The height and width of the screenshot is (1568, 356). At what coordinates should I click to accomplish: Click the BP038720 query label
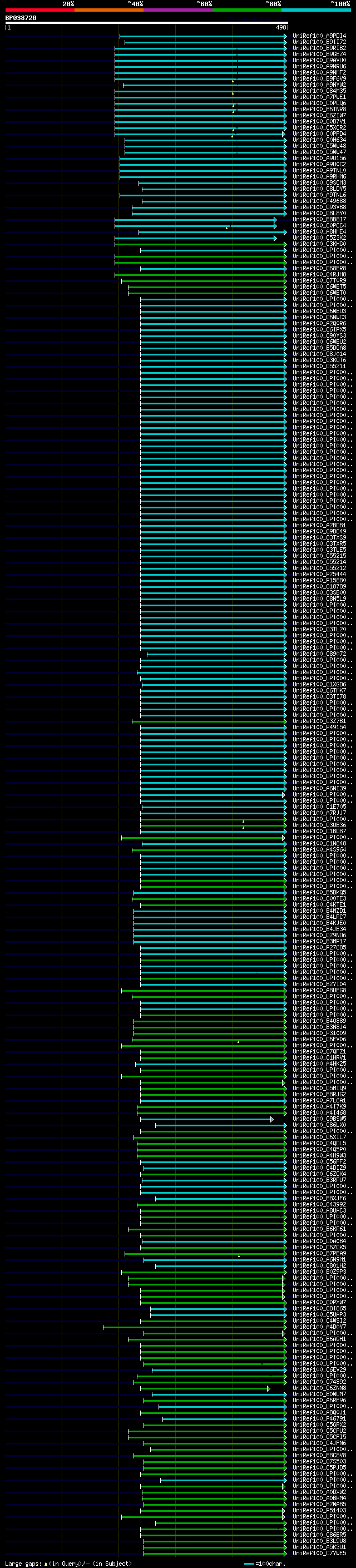(x=21, y=18)
